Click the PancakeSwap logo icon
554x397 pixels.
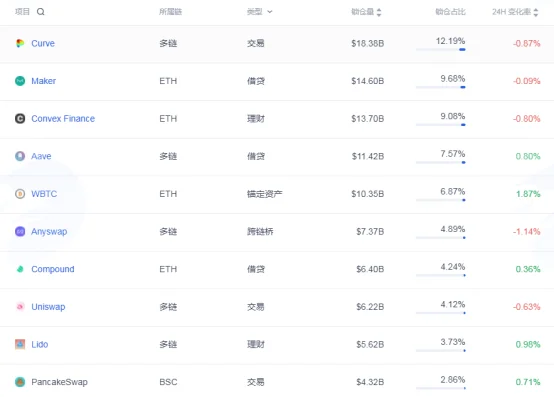(x=20, y=382)
